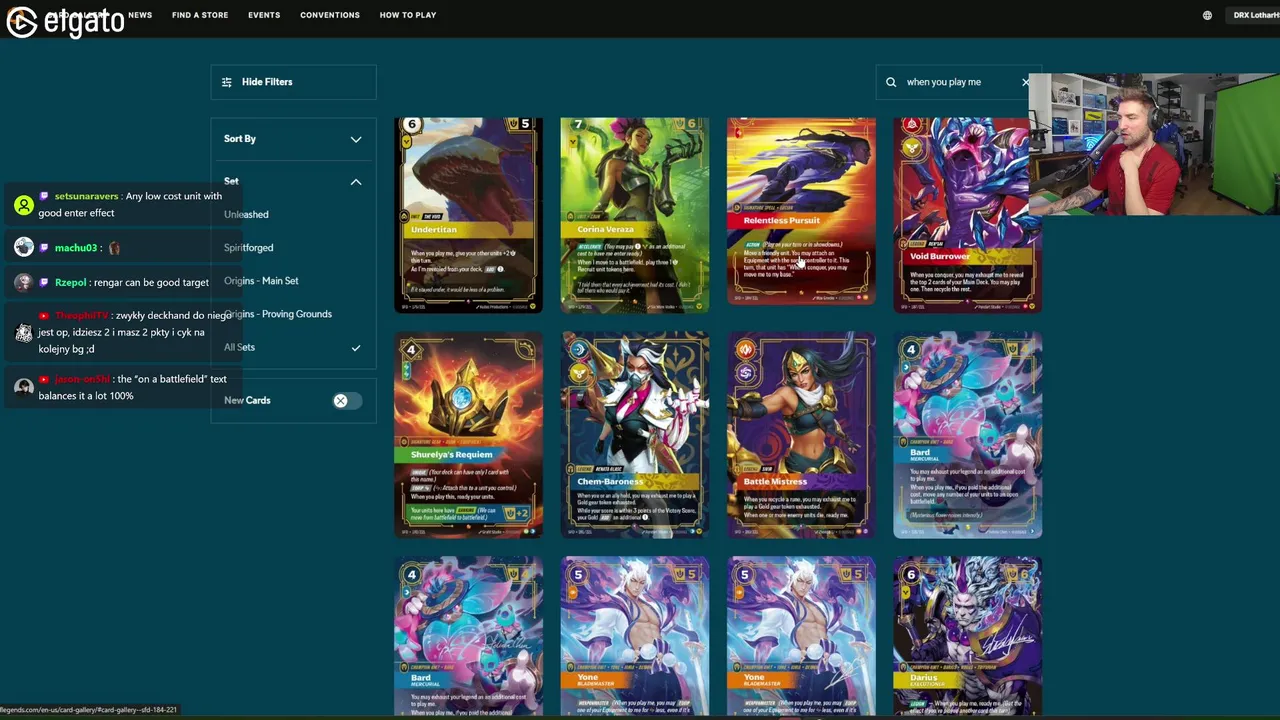Open the Events menu item
Screen dimensions: 1280x720
(264, 15)
